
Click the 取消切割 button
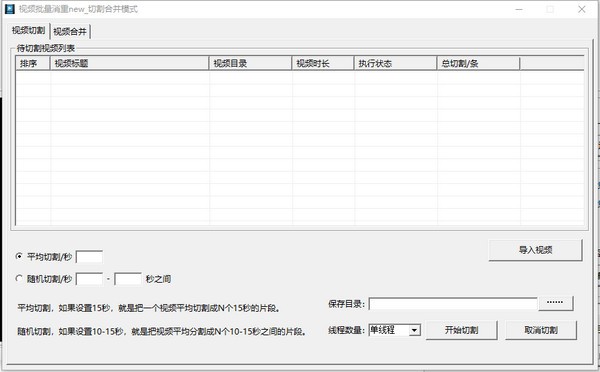pos(541,330)
